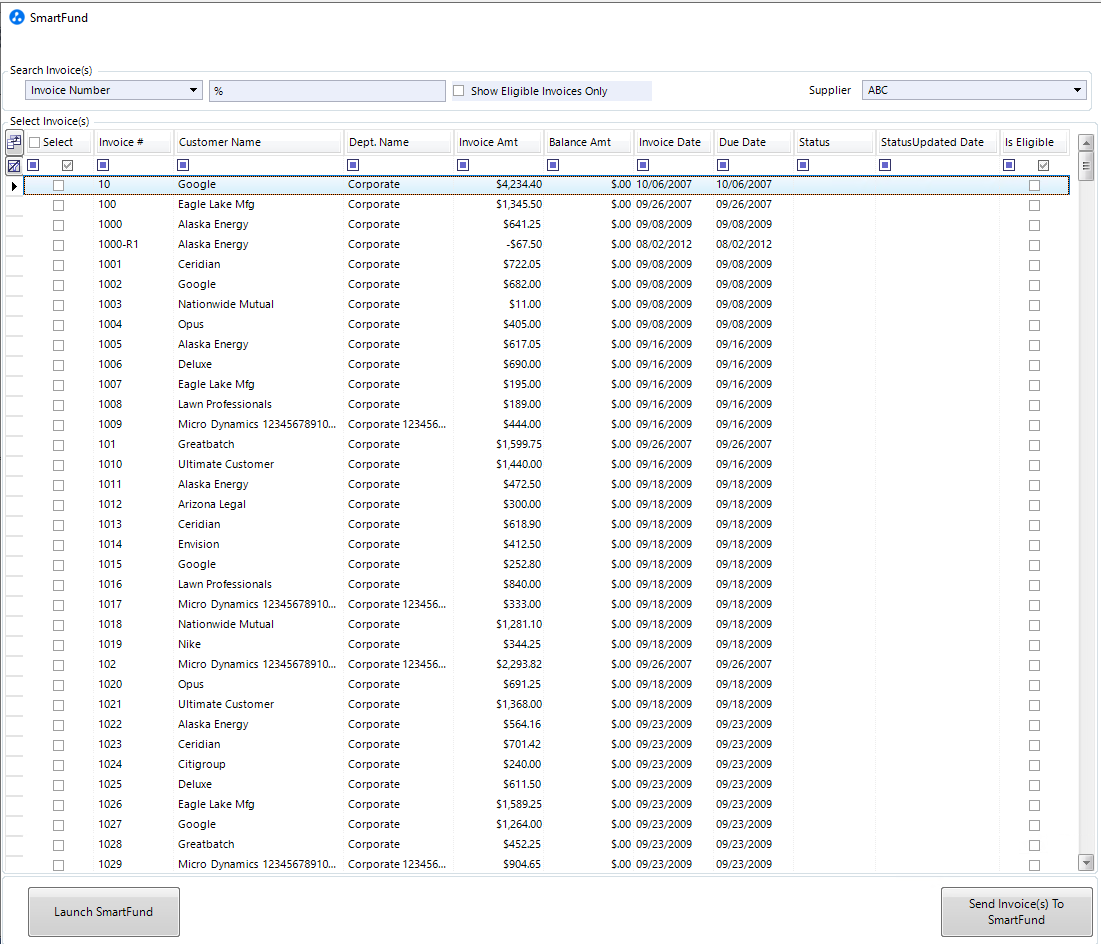
Task: Open the grid column chooser icon
Action: (14, 142)
